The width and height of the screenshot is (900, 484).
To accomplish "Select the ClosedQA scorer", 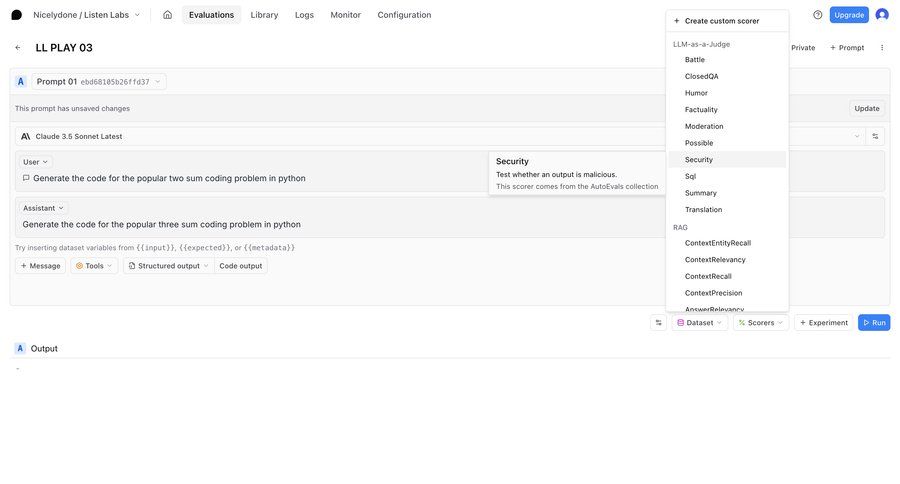I will coord(727,76).
